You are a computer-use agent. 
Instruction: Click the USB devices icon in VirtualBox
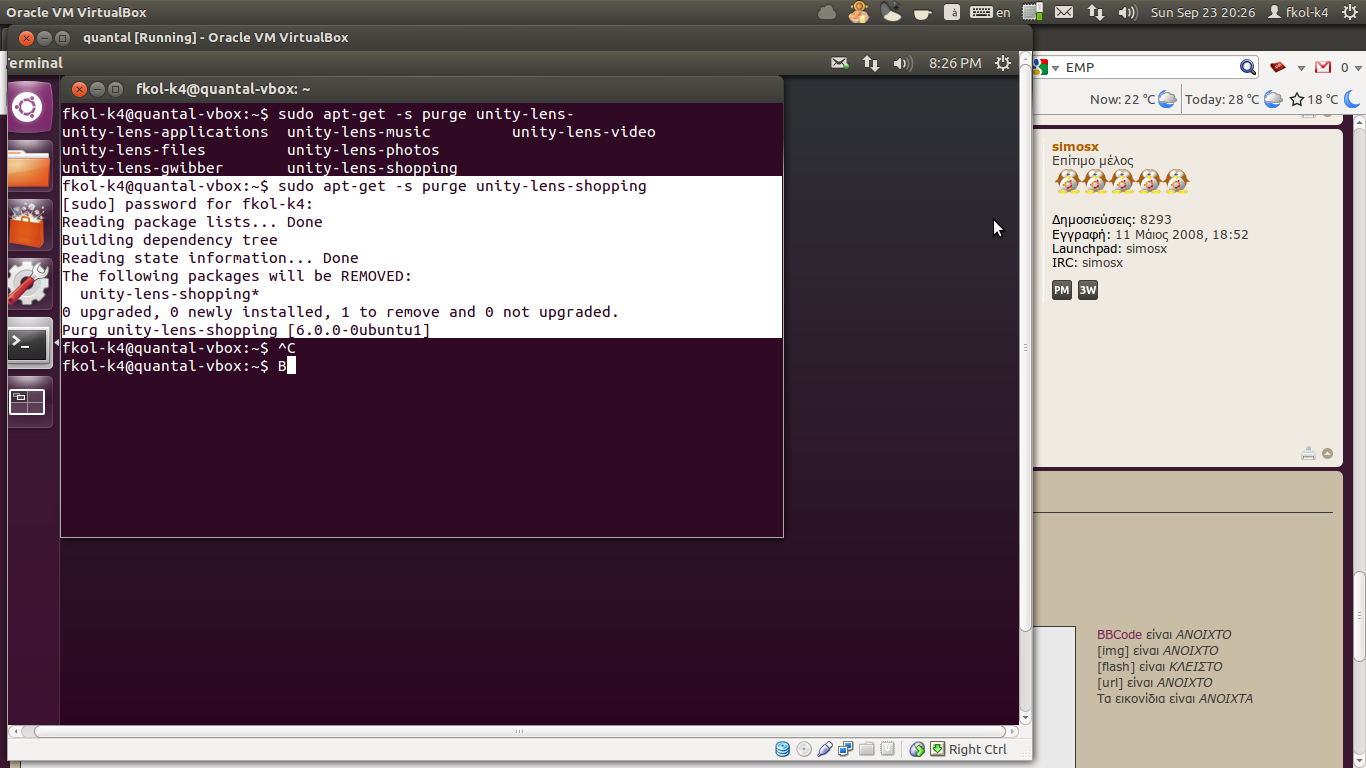tap(825, 749)
